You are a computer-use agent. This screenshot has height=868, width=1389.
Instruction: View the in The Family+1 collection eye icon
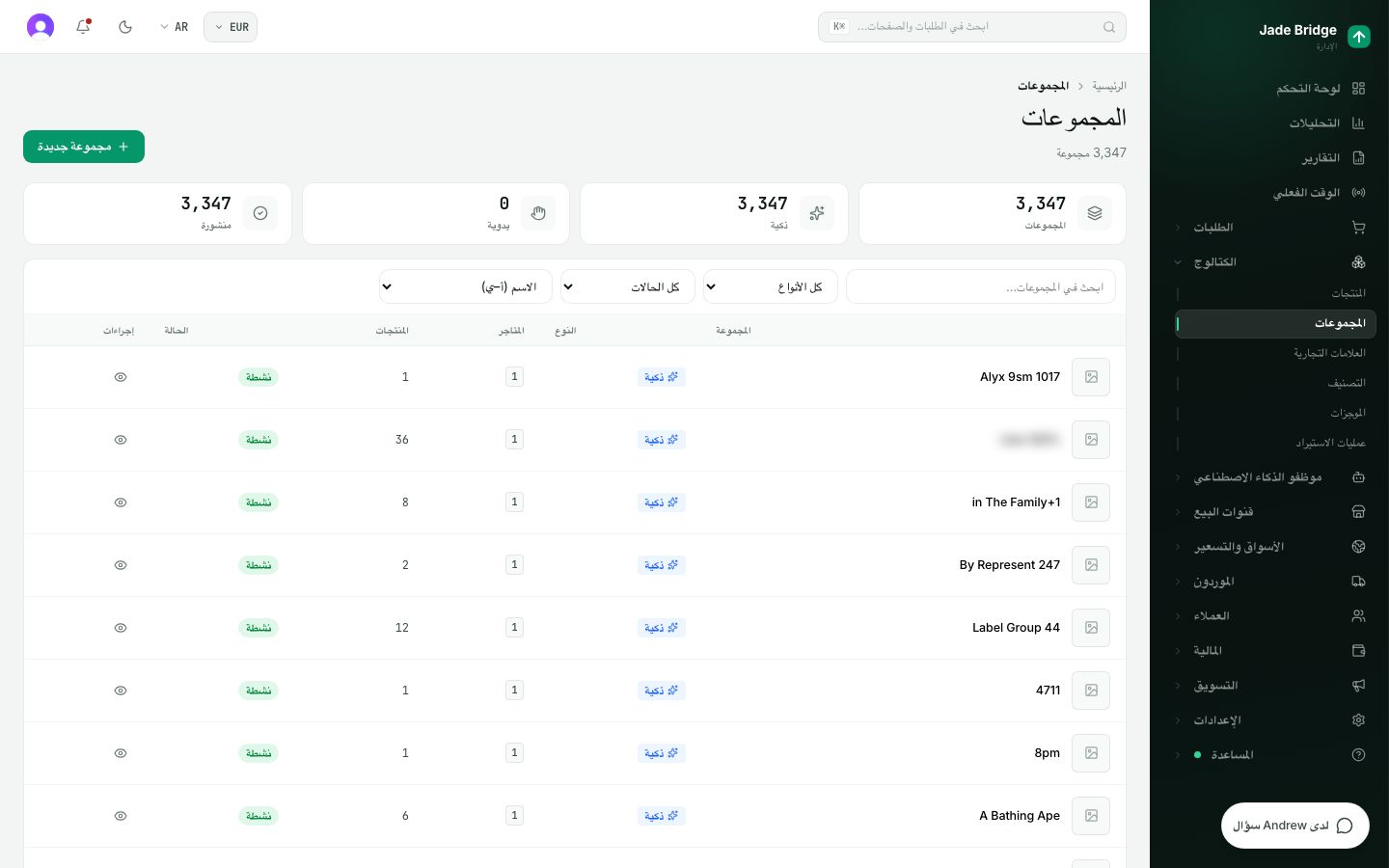point(121,502)
